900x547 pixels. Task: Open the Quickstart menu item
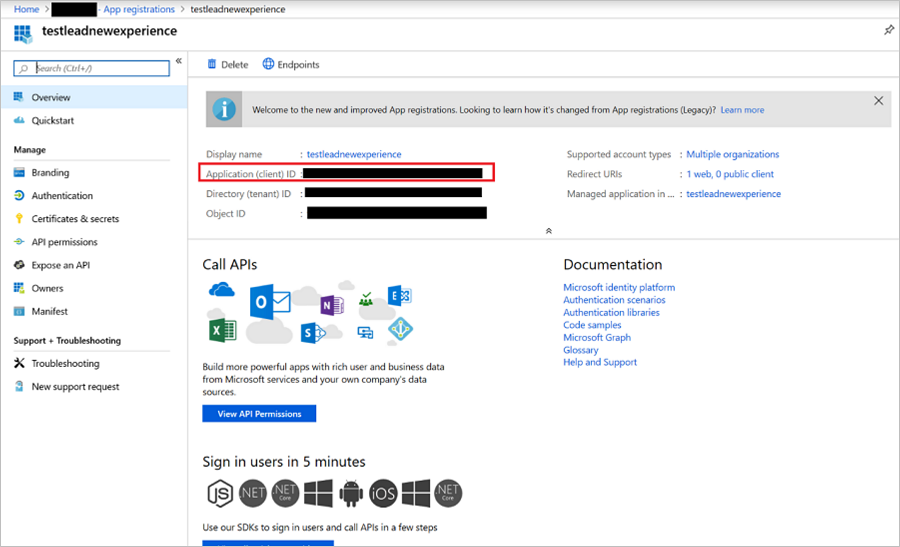pyautogui.click(x=52, y=121)
